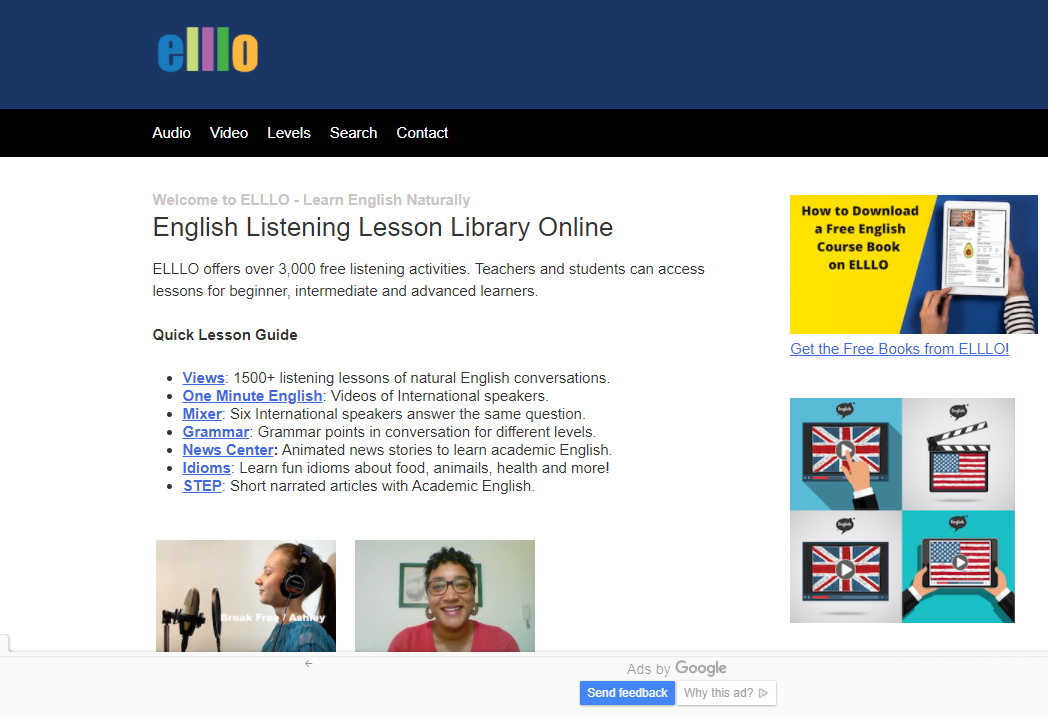Open the Audio menu item
Viewport: 1048px width, 719px height.
[171, 133]
